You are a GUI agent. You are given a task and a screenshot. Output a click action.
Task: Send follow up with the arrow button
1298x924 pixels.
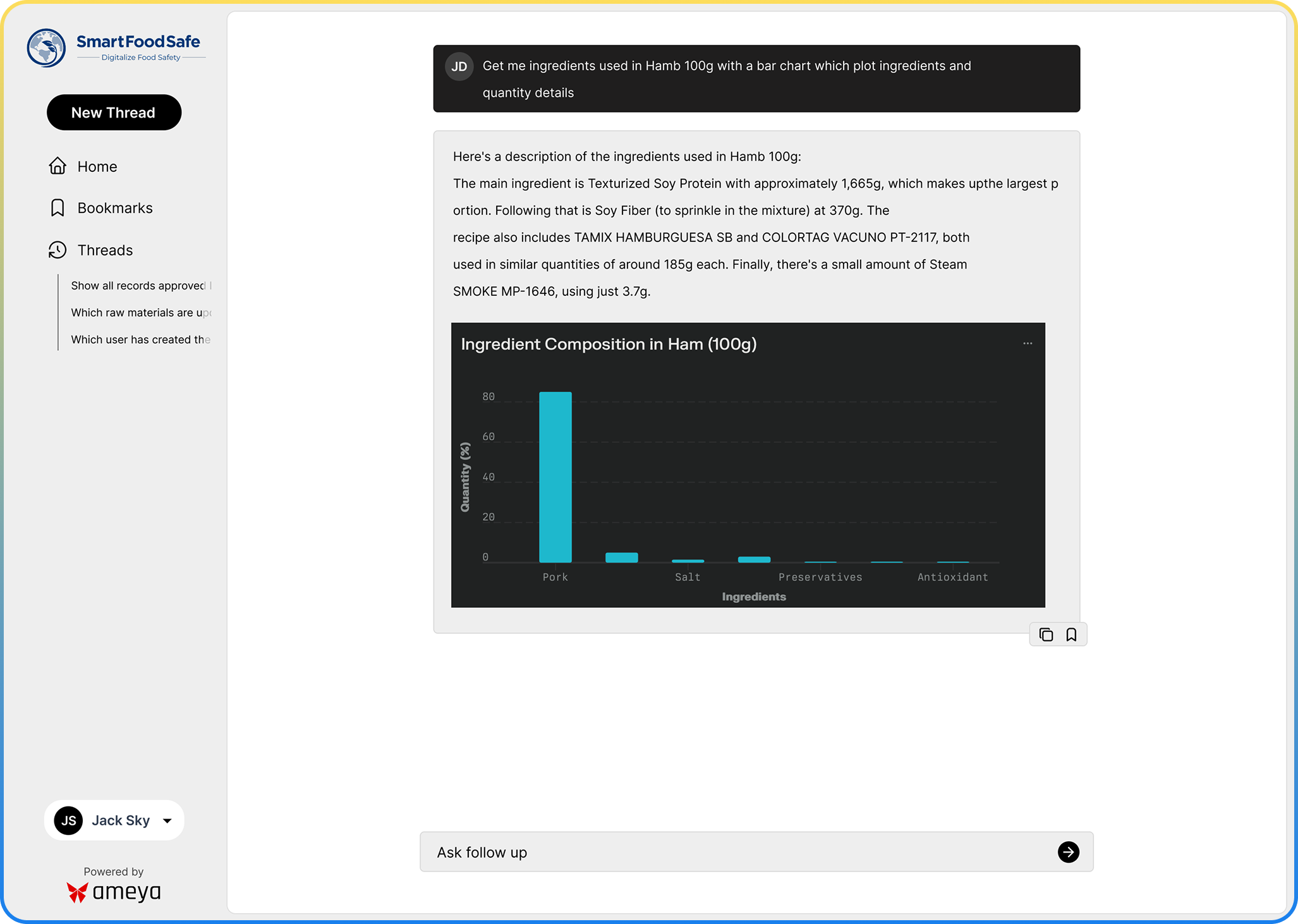1068,852
